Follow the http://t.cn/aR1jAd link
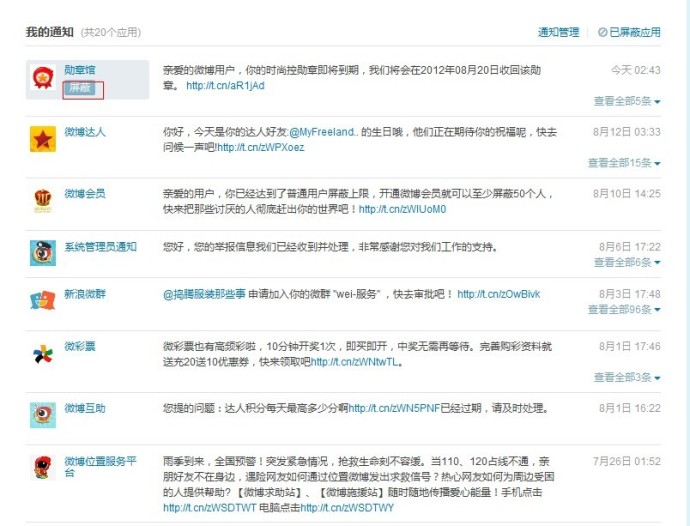This screenshot has width=690, height=526. point(225,85)
